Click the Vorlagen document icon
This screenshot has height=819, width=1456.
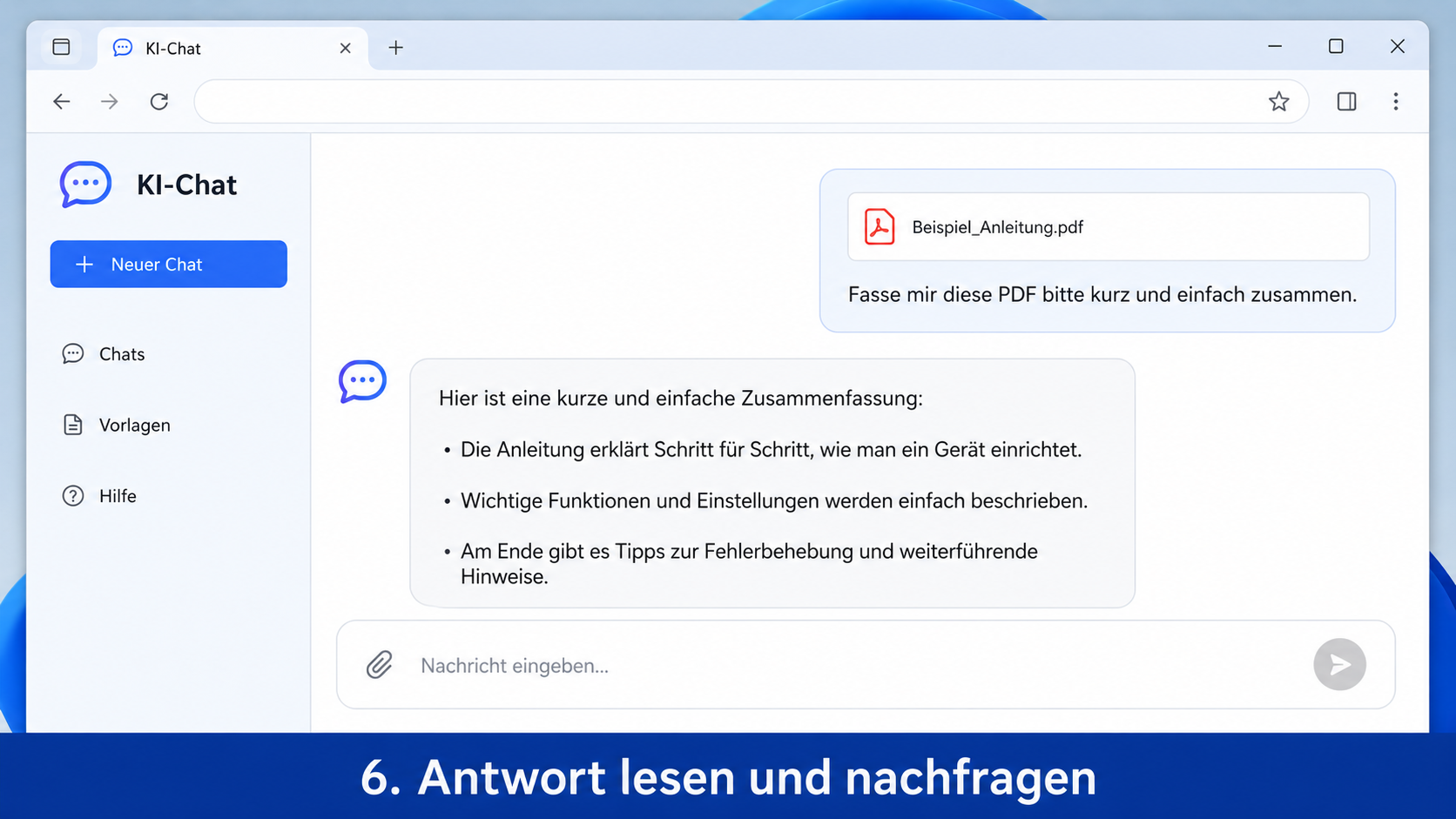point(73,425)
